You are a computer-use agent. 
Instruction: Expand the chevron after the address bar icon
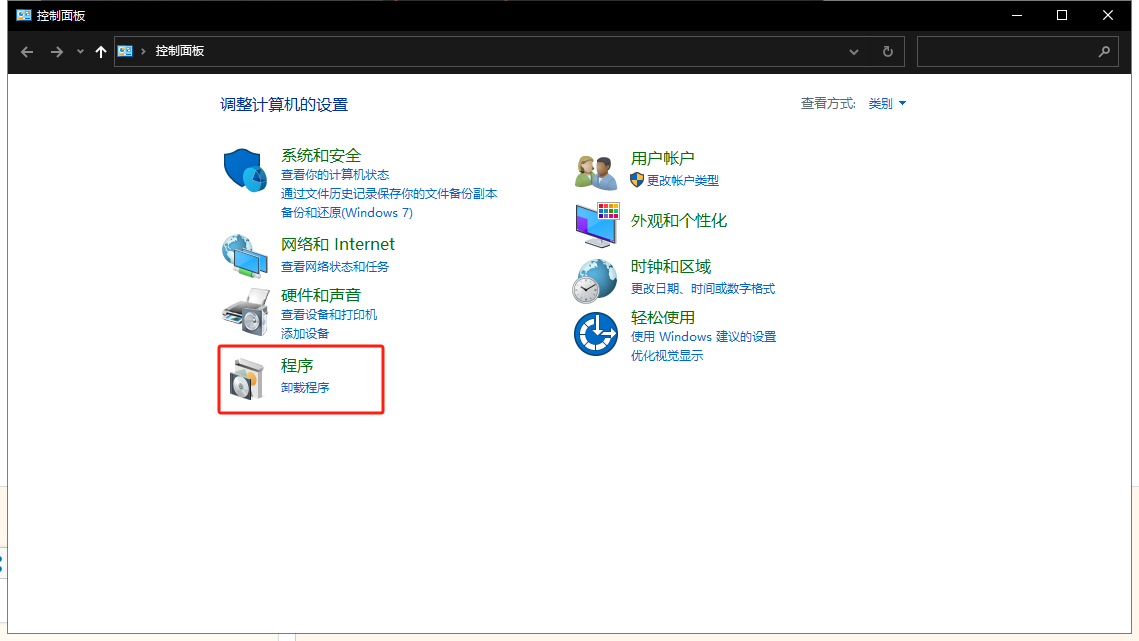[143, 51]
